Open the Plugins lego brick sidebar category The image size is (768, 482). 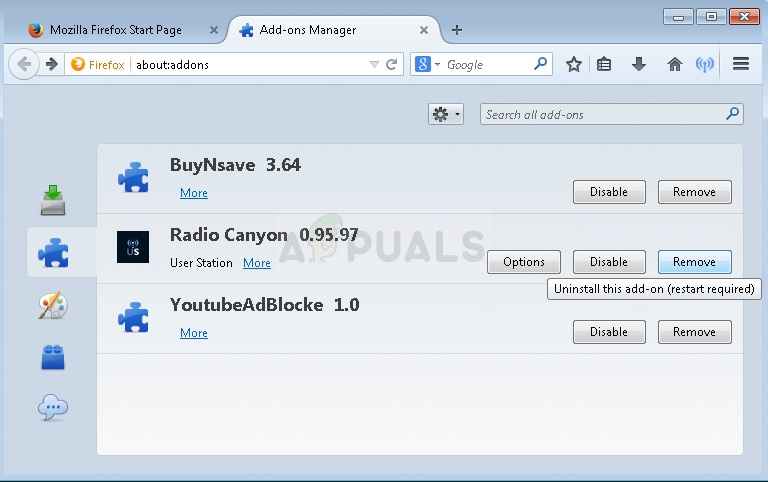click(x=53, y=357)
